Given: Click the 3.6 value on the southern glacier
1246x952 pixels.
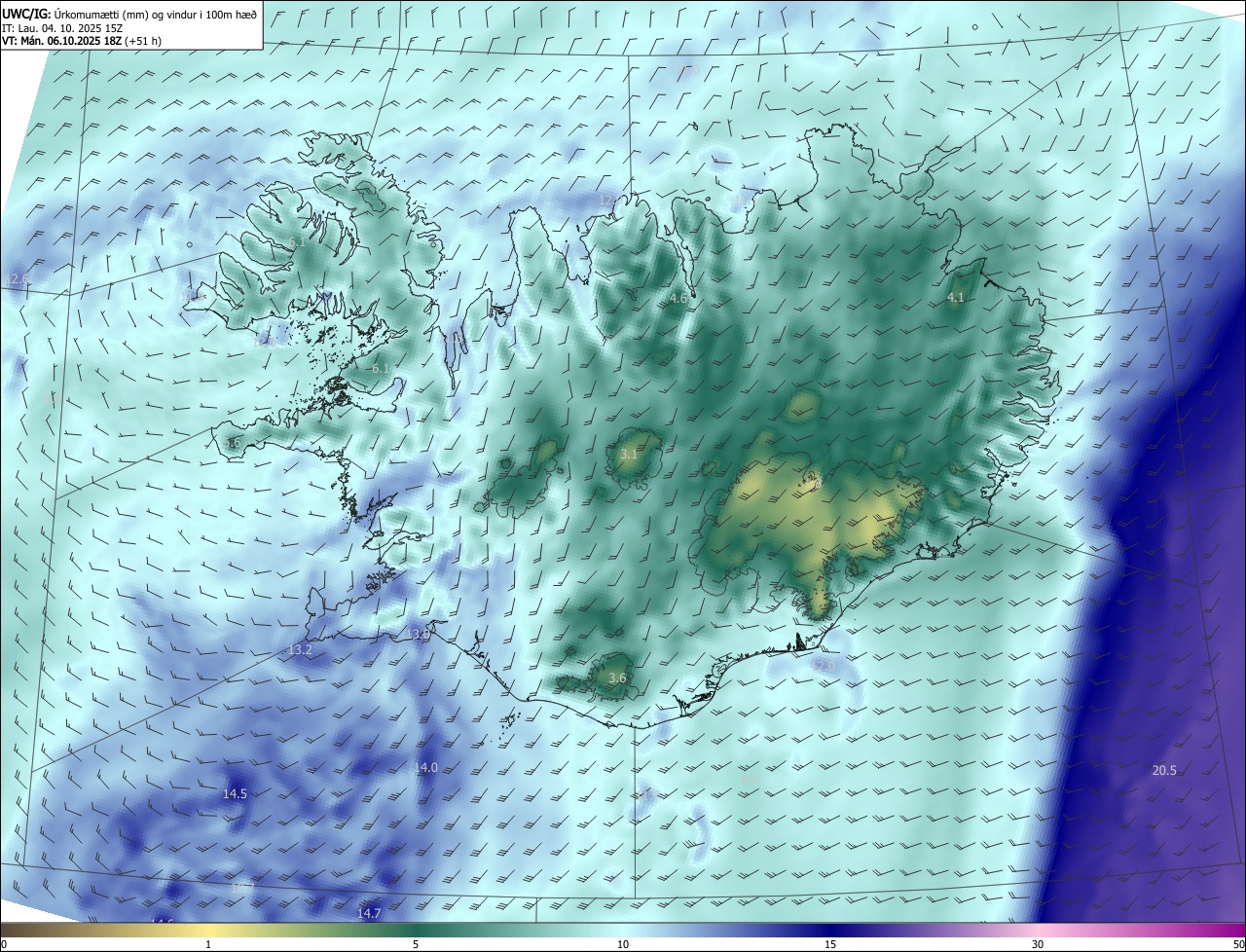Looking at the screenshot, I should pyautogui.click(x=617, y=677).
